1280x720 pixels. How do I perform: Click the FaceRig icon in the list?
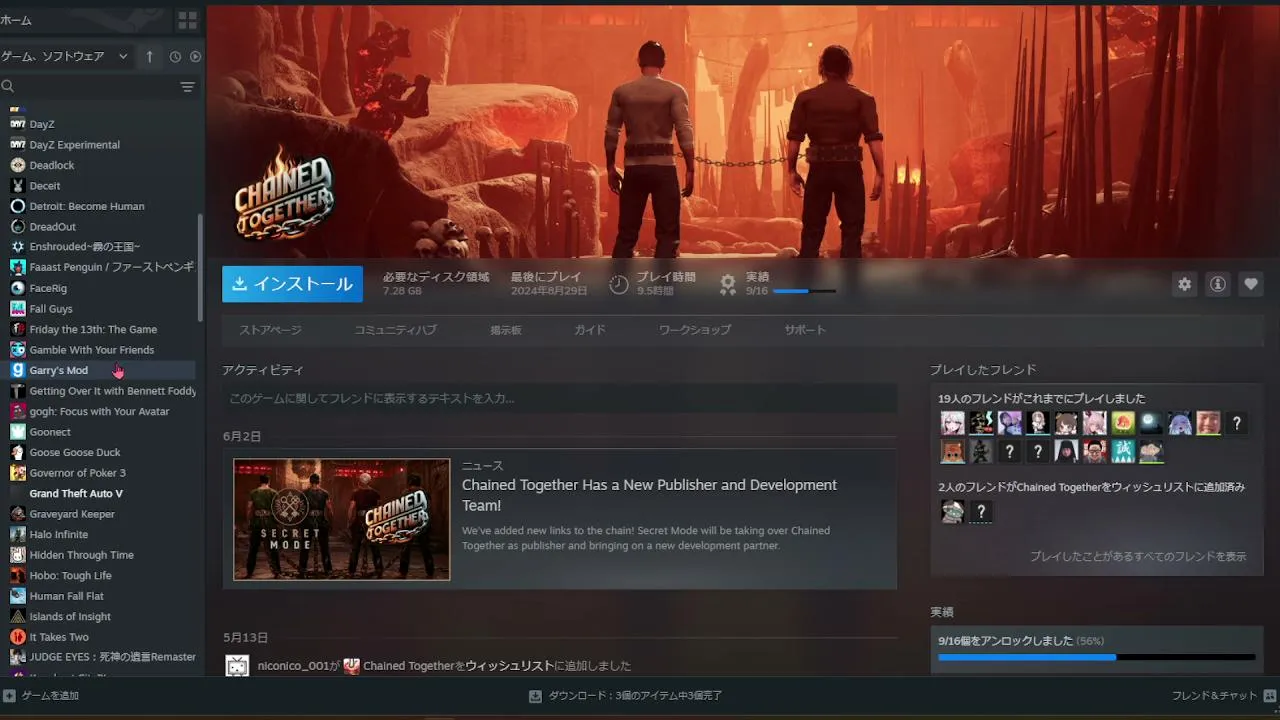[x=17, y=288]
